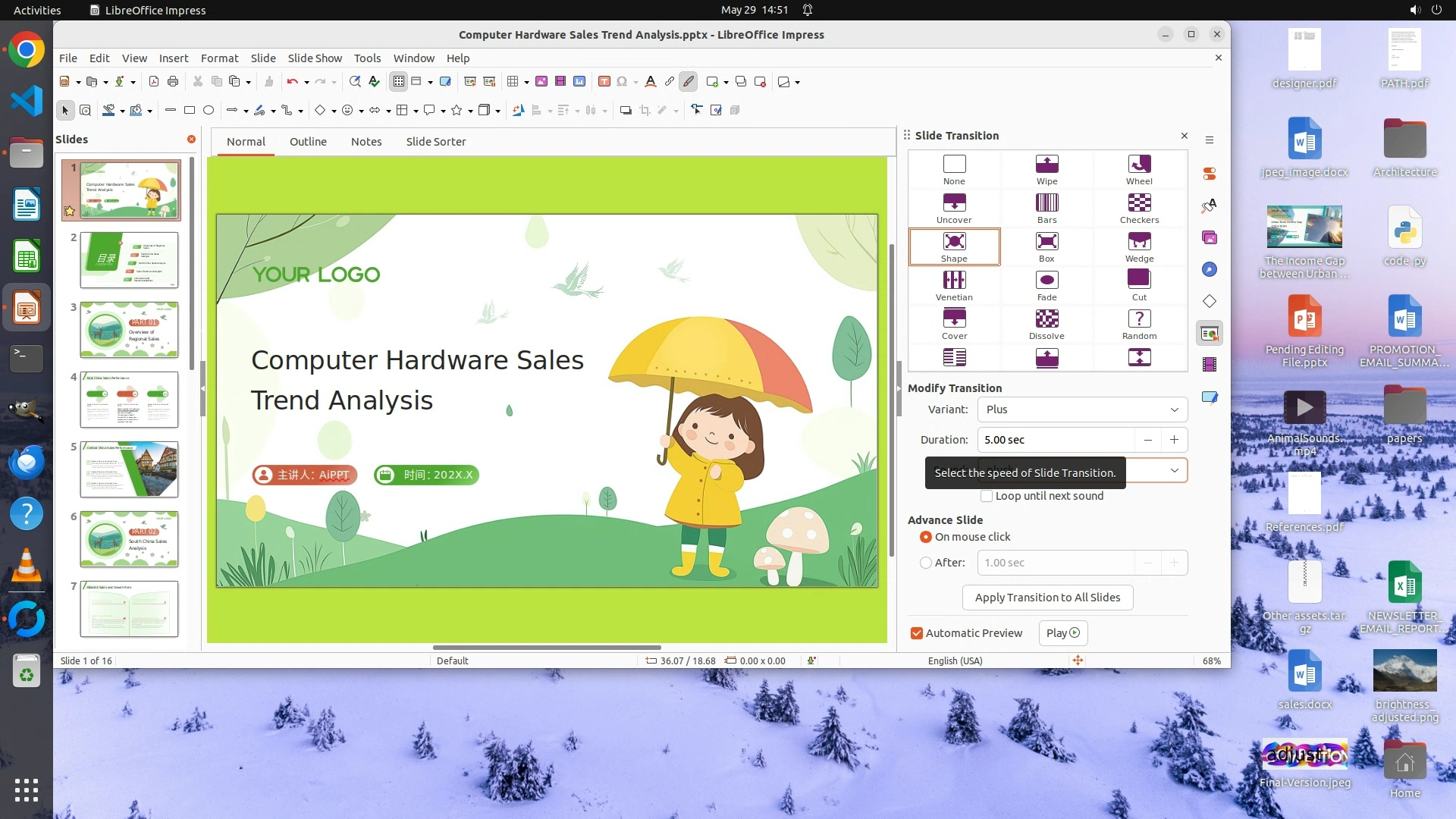Click the Ellipse shape tool
1456x819 pixels.
pyautogui.click(x=209, y=111)
